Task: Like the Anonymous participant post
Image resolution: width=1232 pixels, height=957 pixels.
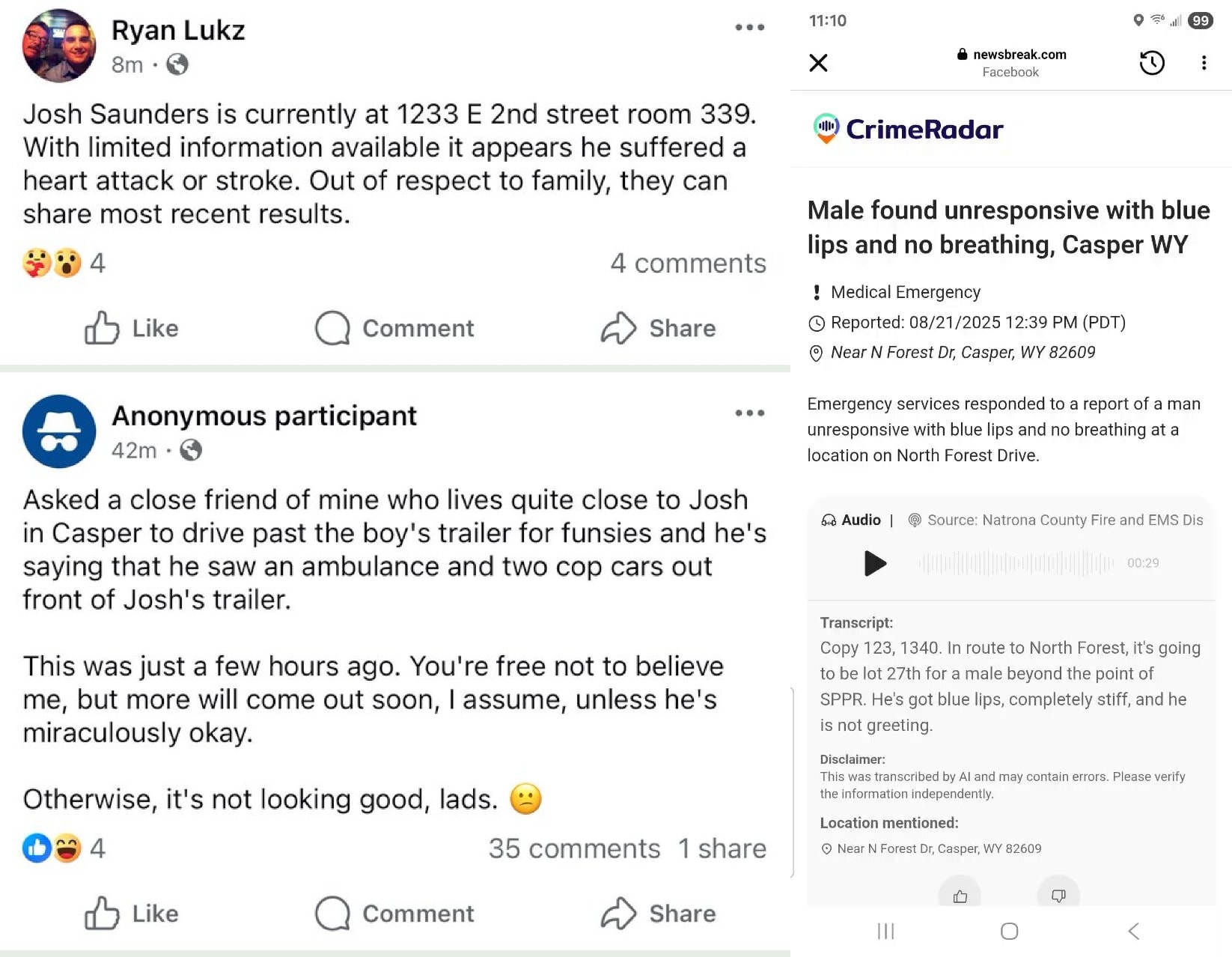Action: click(131, 914)
